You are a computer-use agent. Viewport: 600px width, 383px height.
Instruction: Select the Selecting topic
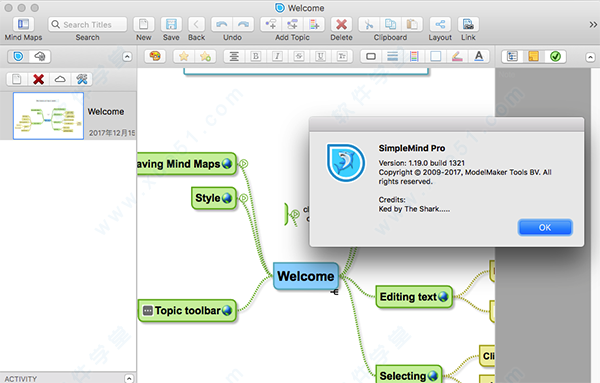[x=409, y=375]
